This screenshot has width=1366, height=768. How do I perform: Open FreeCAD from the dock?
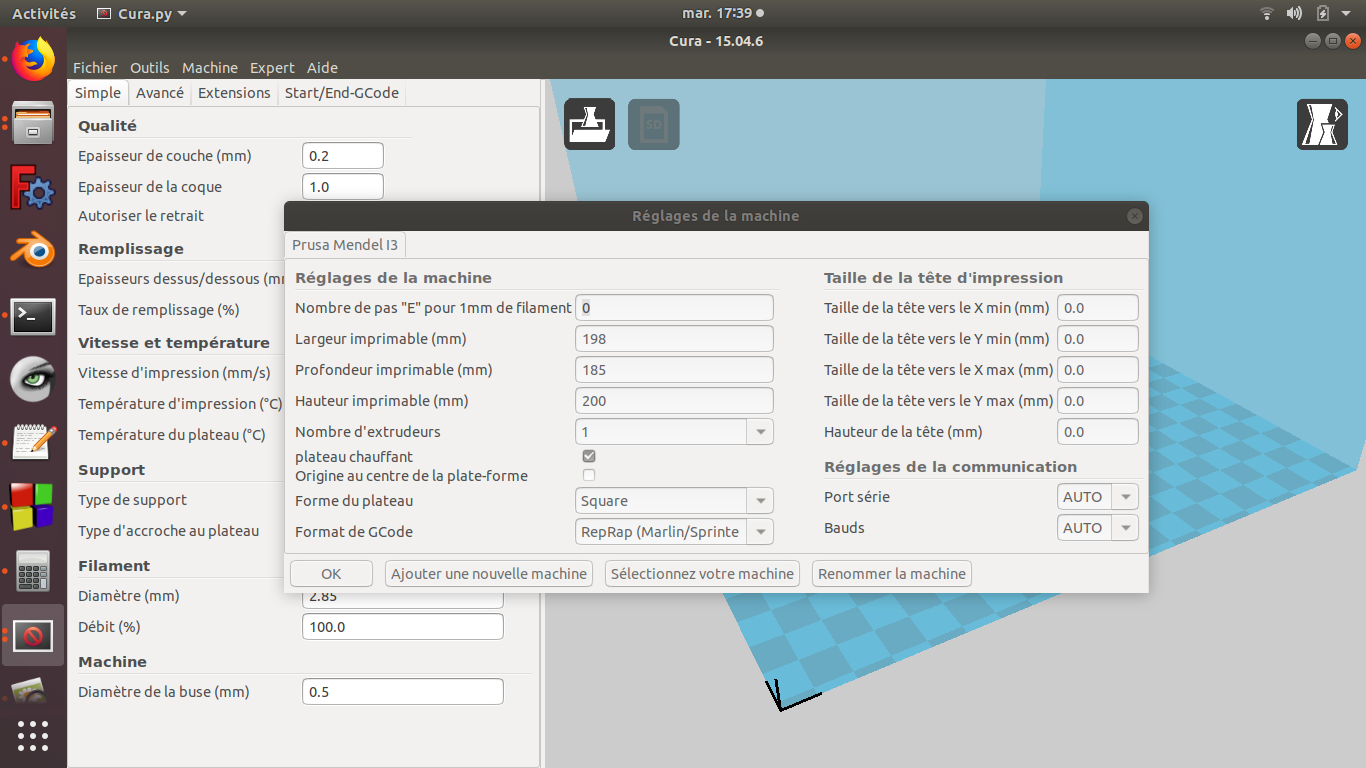coord(33,187)
